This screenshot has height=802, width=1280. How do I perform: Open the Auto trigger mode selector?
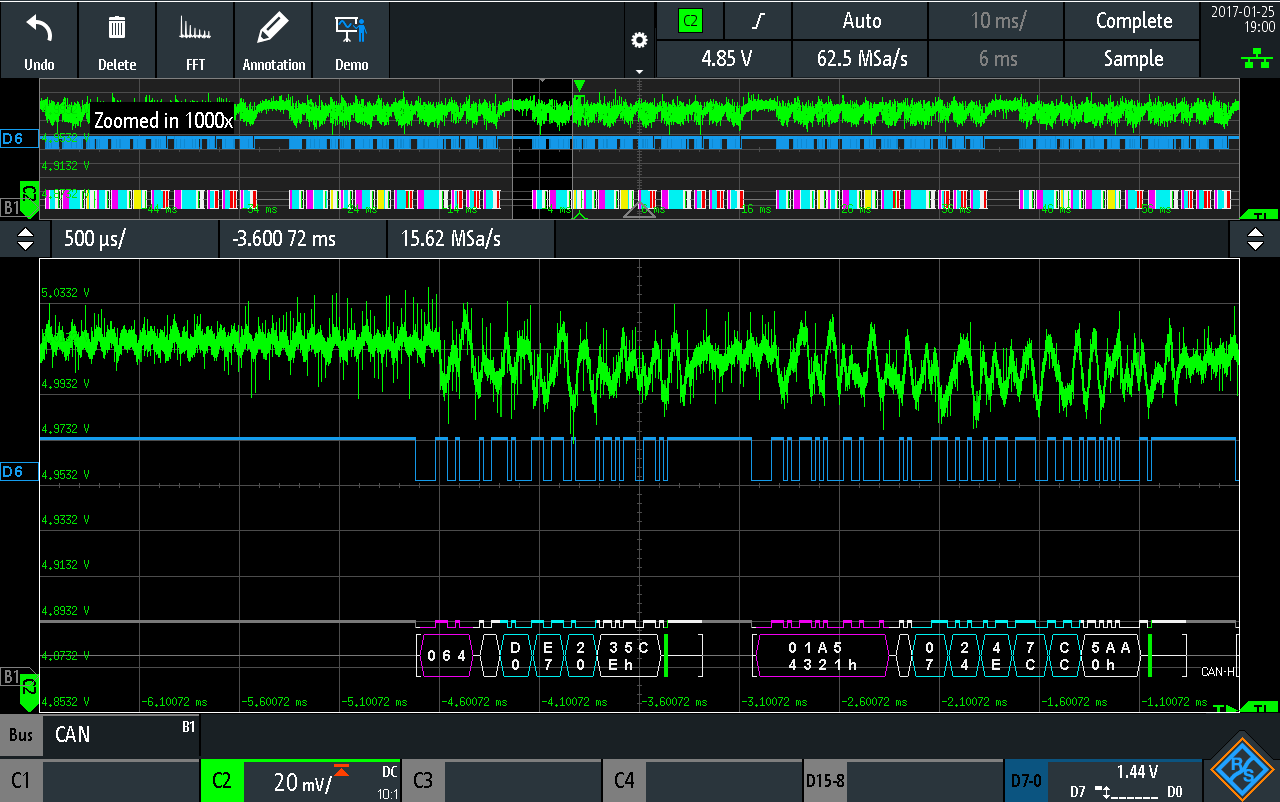click(x=861, y=21)
